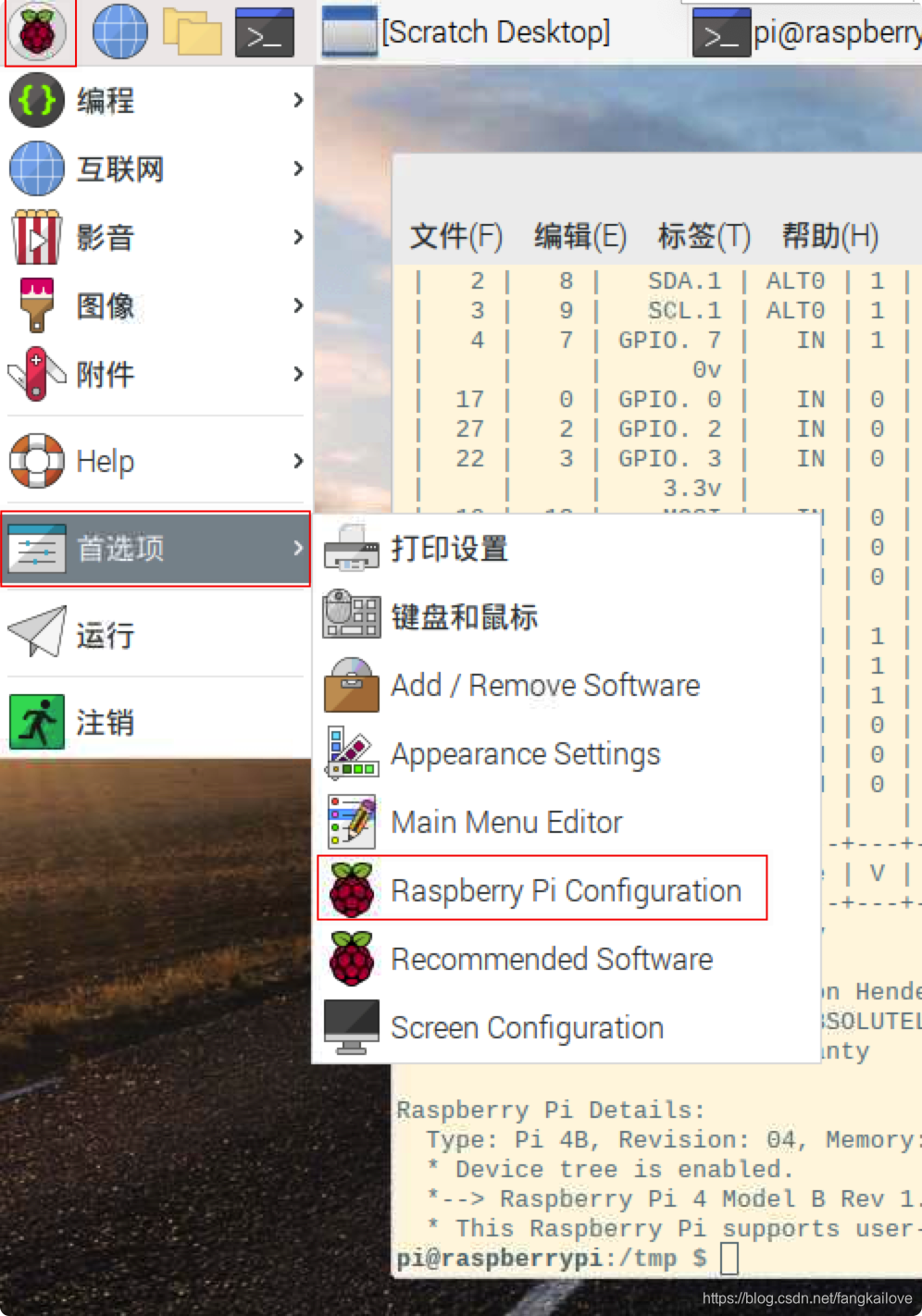The width and height of the screenshot is (922, 1316).
Task: Open the 图像 menu category
Action: [156, 305]
